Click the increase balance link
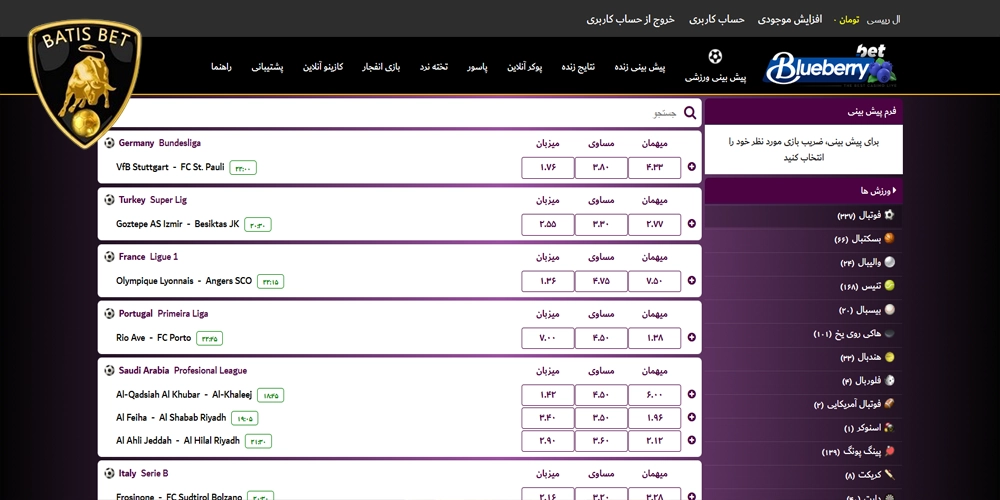The width and height of the screenshot is (1000, 500). pyautogui.click(x=789, y=19)
